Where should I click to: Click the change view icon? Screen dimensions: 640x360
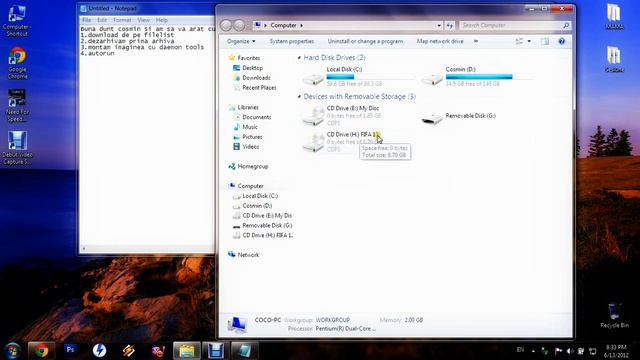point(519,41)
